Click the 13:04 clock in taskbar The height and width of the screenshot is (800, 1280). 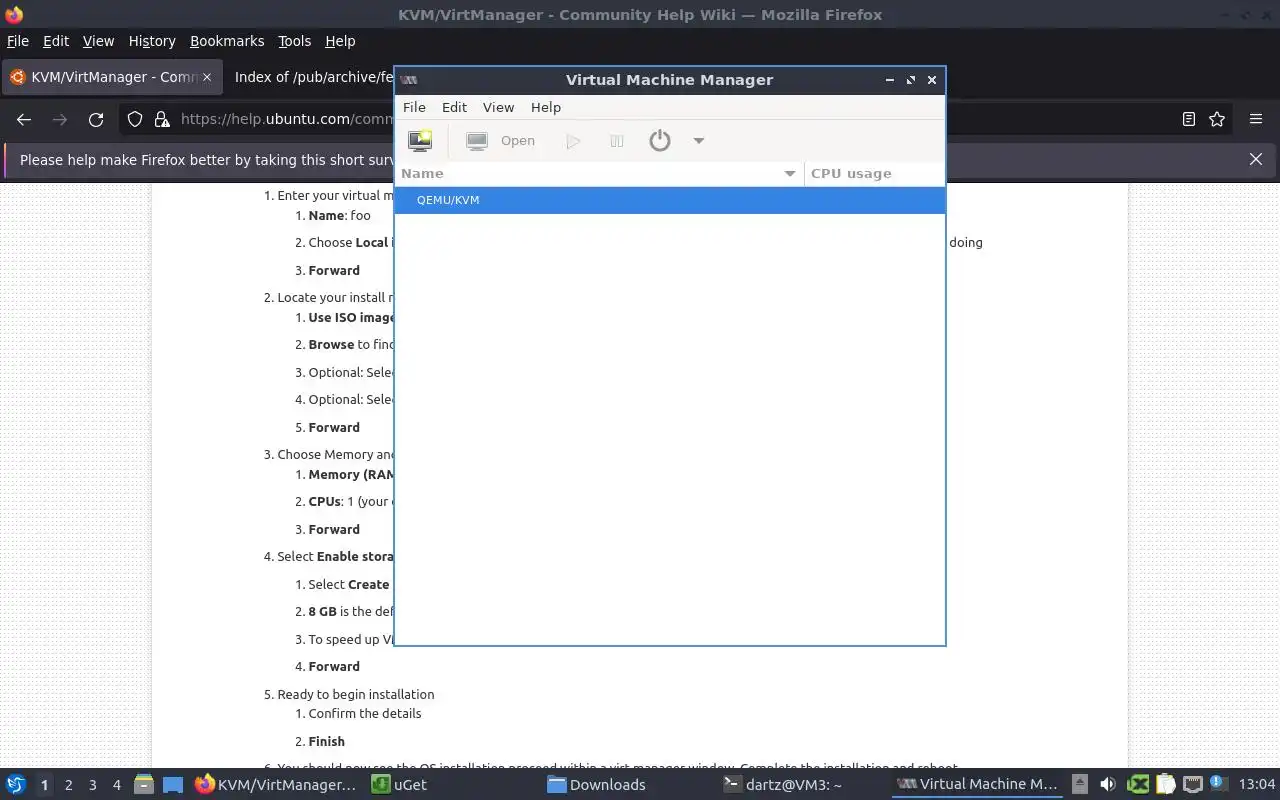click(x=1257, y=785)
